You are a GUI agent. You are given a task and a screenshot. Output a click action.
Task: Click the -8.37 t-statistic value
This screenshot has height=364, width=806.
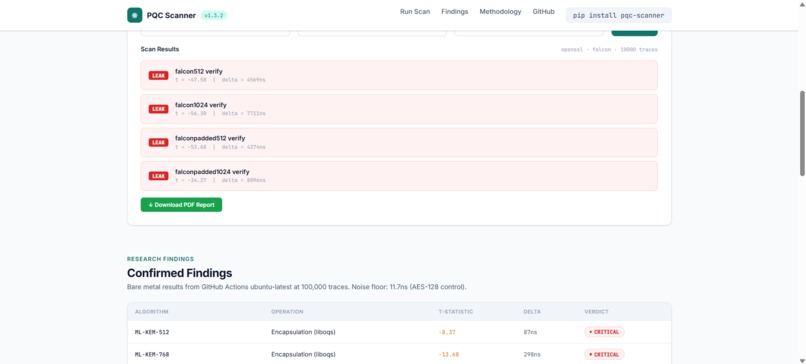pos(447,332)
